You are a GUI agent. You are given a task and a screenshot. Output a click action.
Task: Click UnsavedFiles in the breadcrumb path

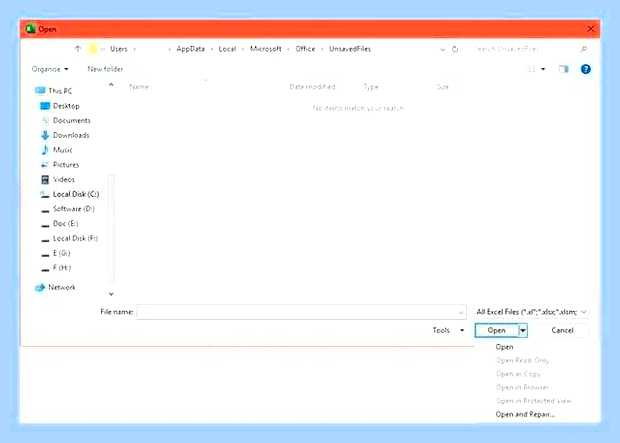pos(350,49)
